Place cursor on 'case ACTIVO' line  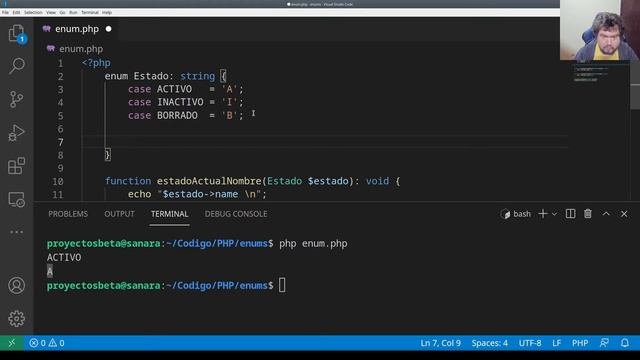[x=186, y=89]
